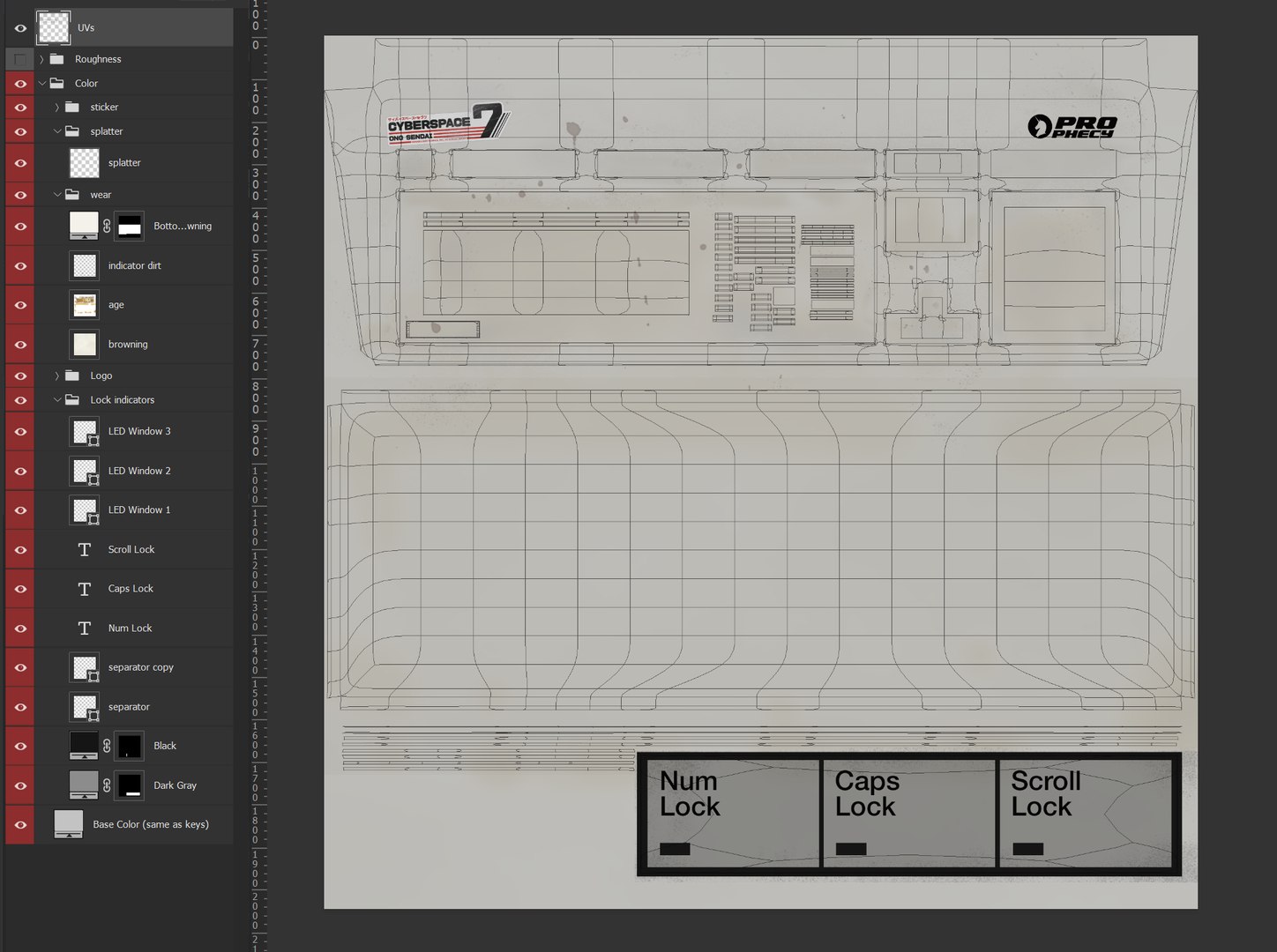Show the Roughness group
The image size is (1277, 952).
coord(19,59)
